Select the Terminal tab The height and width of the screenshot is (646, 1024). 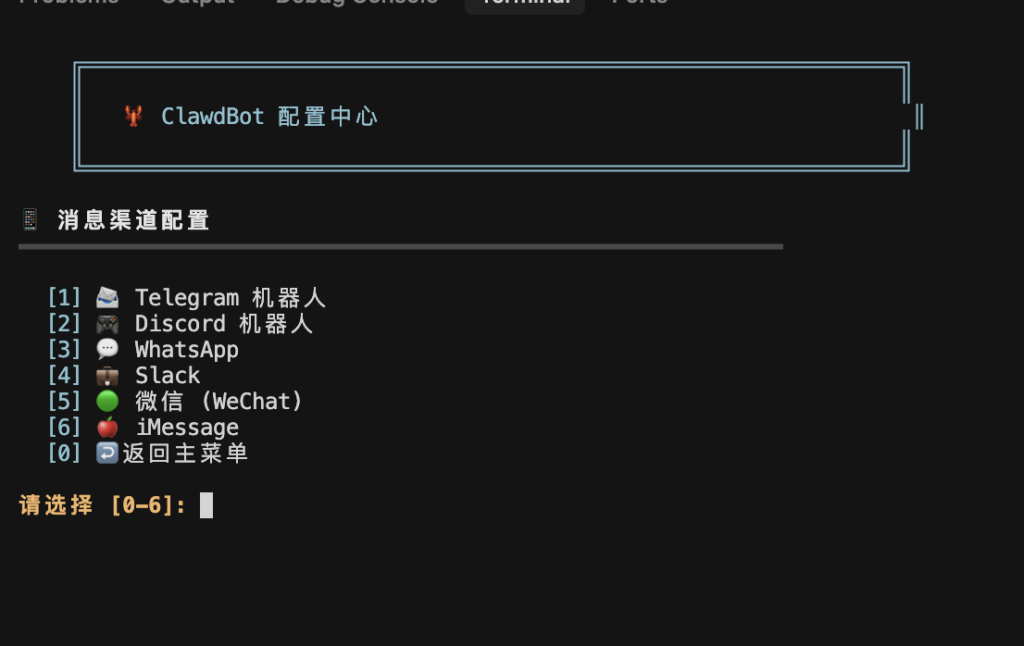[524, 4]
